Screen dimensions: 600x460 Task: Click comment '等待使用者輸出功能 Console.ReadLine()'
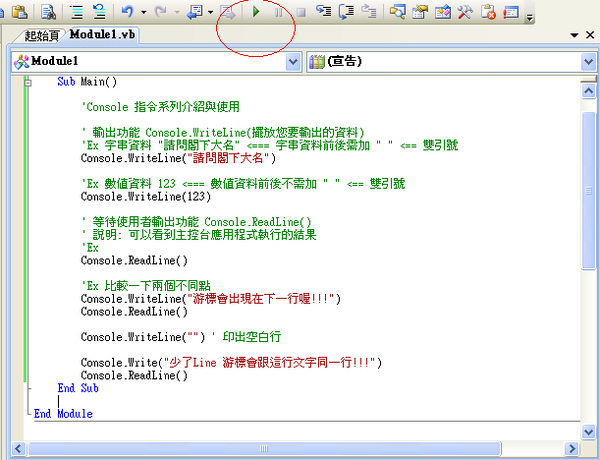197,222
